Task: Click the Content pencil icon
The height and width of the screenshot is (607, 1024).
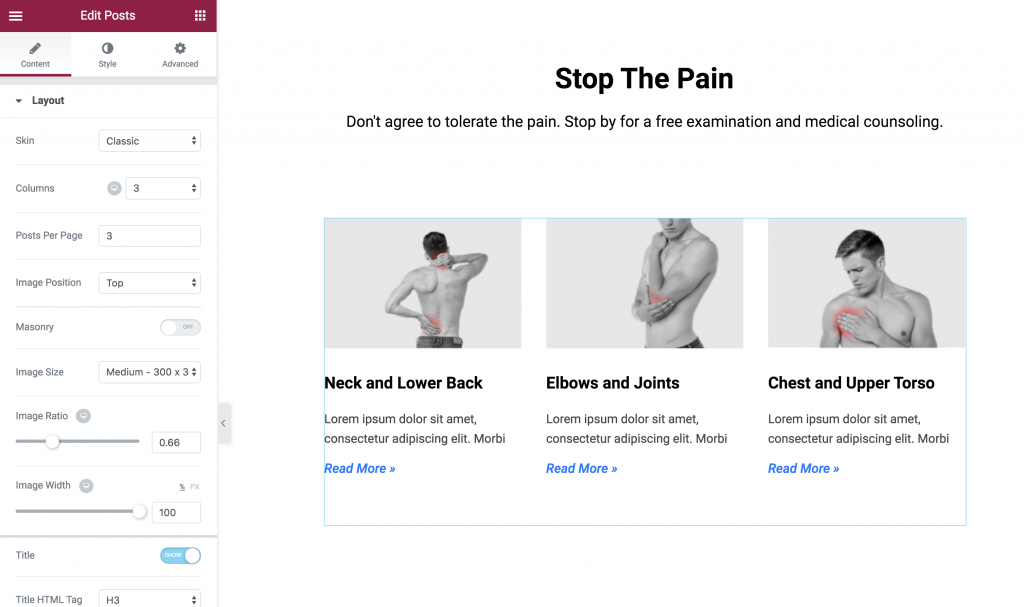Action: 35,48
